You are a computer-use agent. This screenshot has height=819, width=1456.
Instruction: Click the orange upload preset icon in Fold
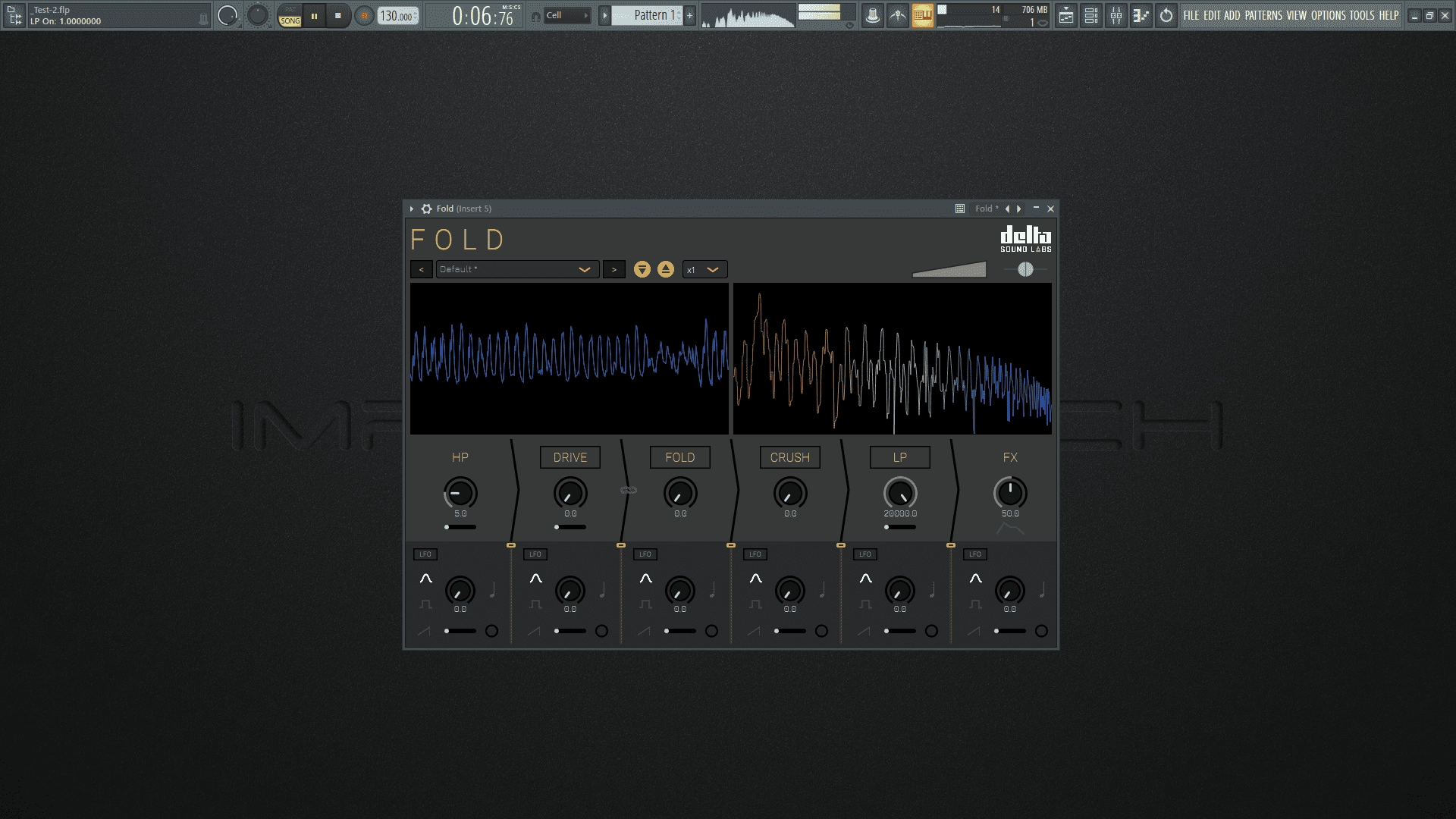pos(666,269)
